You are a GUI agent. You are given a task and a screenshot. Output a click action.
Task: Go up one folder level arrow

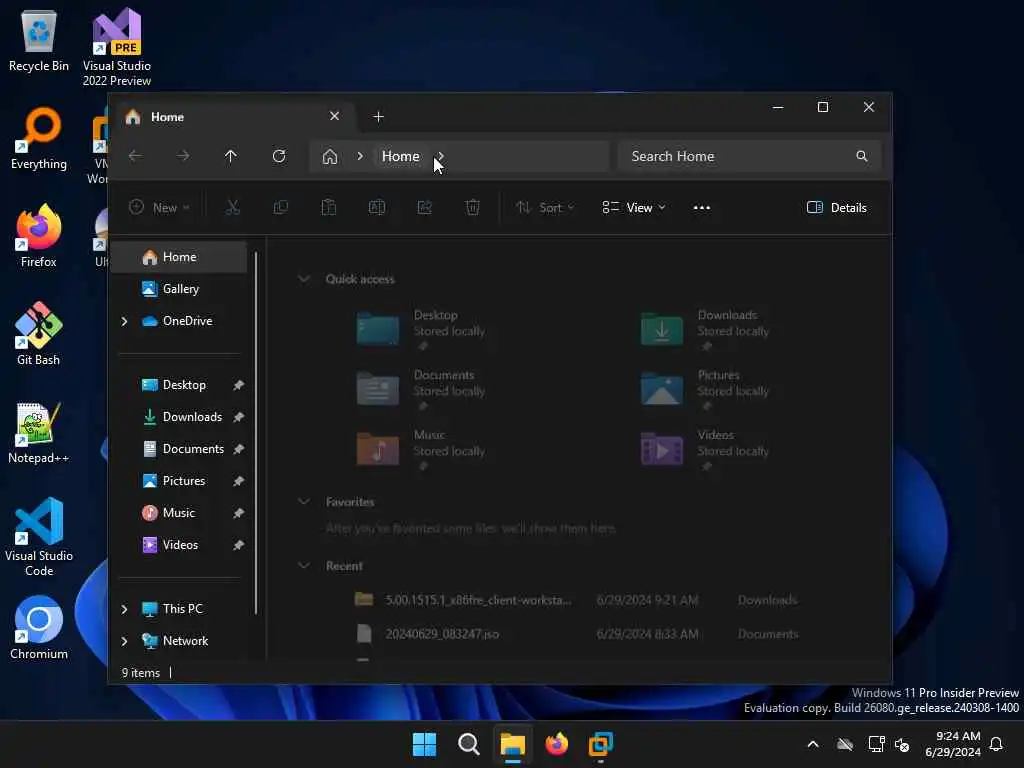(x=231, y=156)
